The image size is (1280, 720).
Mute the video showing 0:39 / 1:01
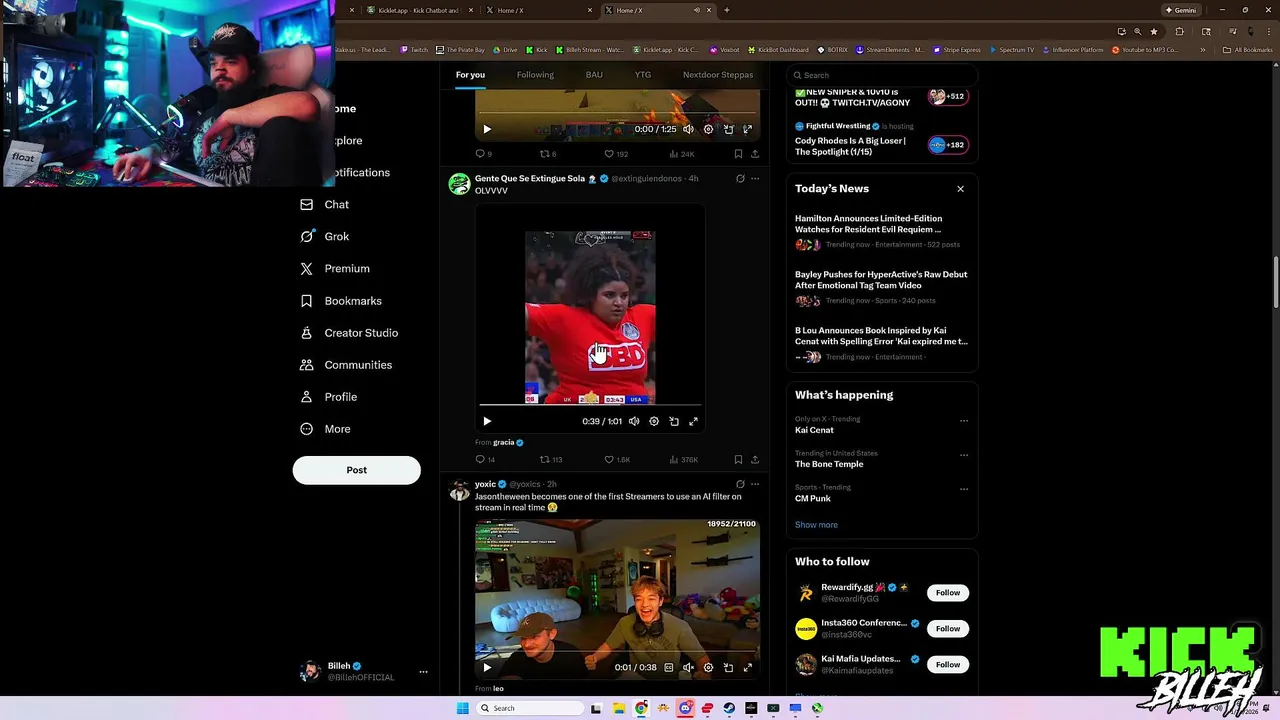pyautogui.click(x=634, y=421)
